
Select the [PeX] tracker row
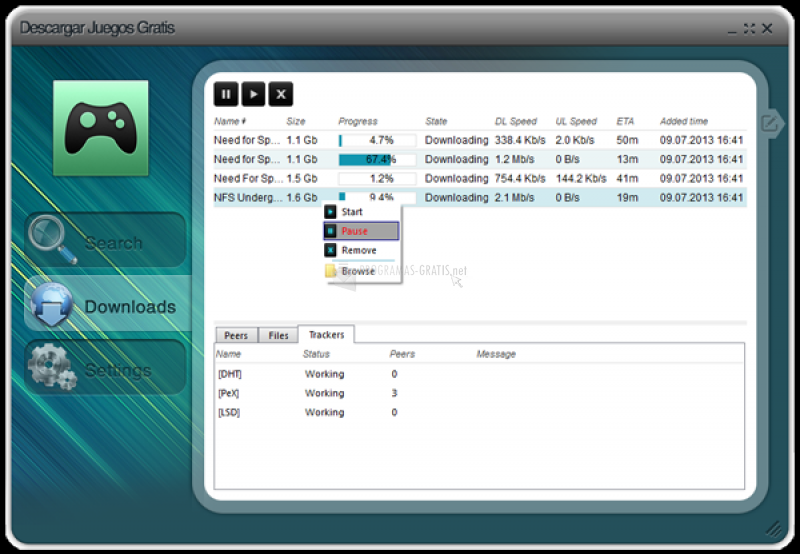[x=479, y=393]
